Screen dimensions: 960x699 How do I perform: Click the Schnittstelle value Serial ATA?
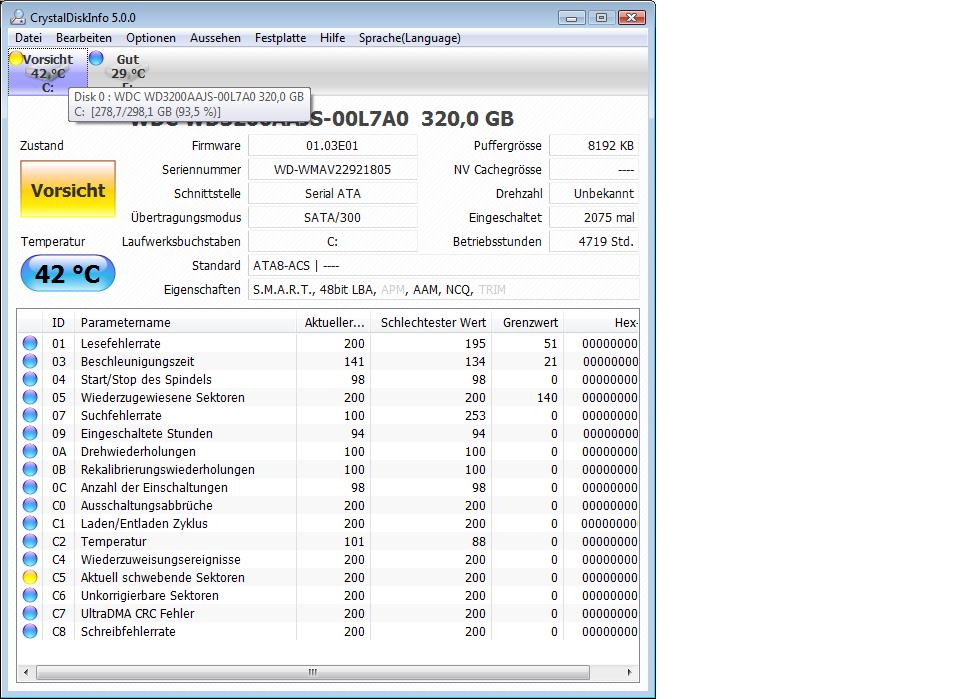click(332, 193)
